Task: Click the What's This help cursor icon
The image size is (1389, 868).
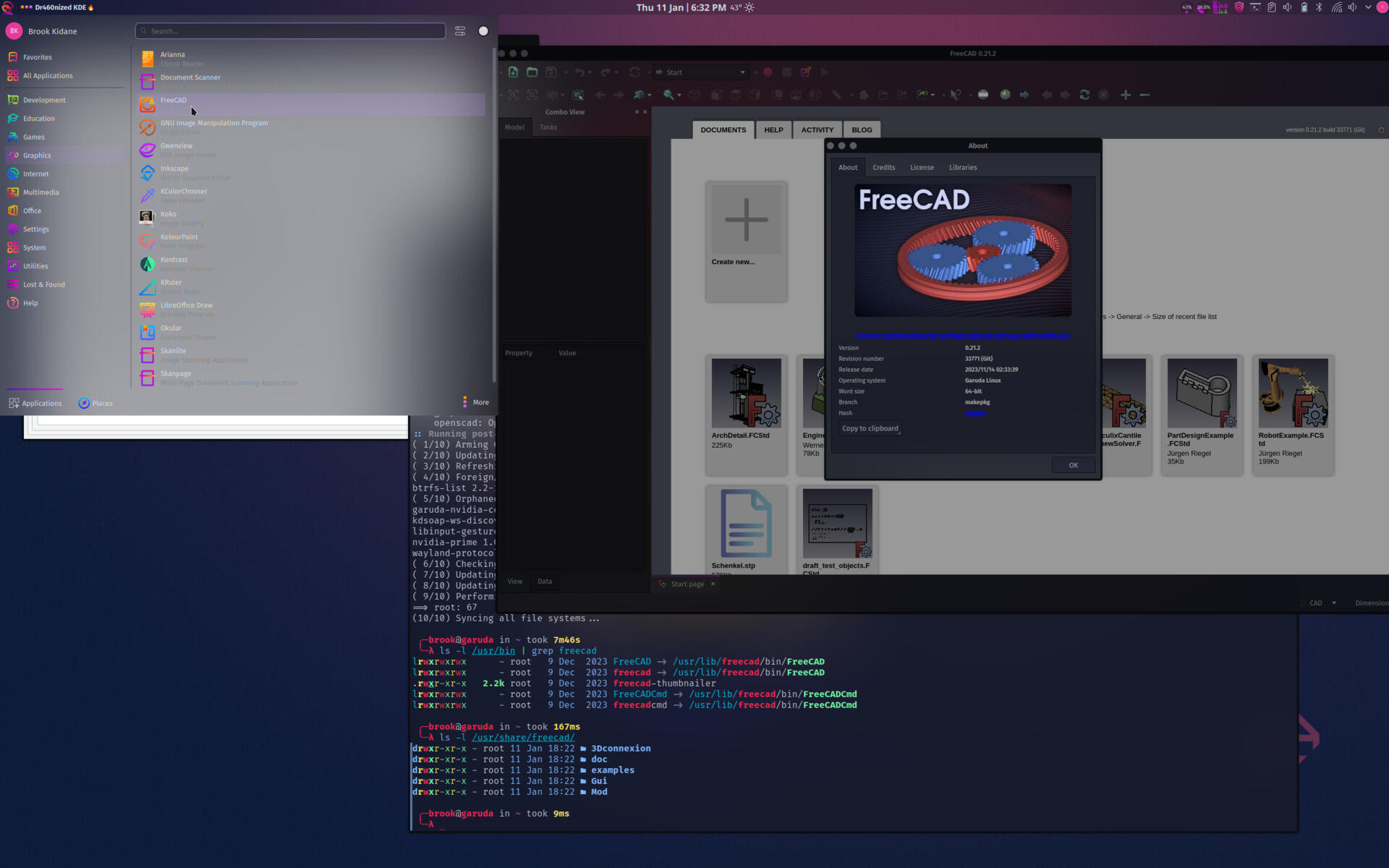Action: [x=956, y=95]
